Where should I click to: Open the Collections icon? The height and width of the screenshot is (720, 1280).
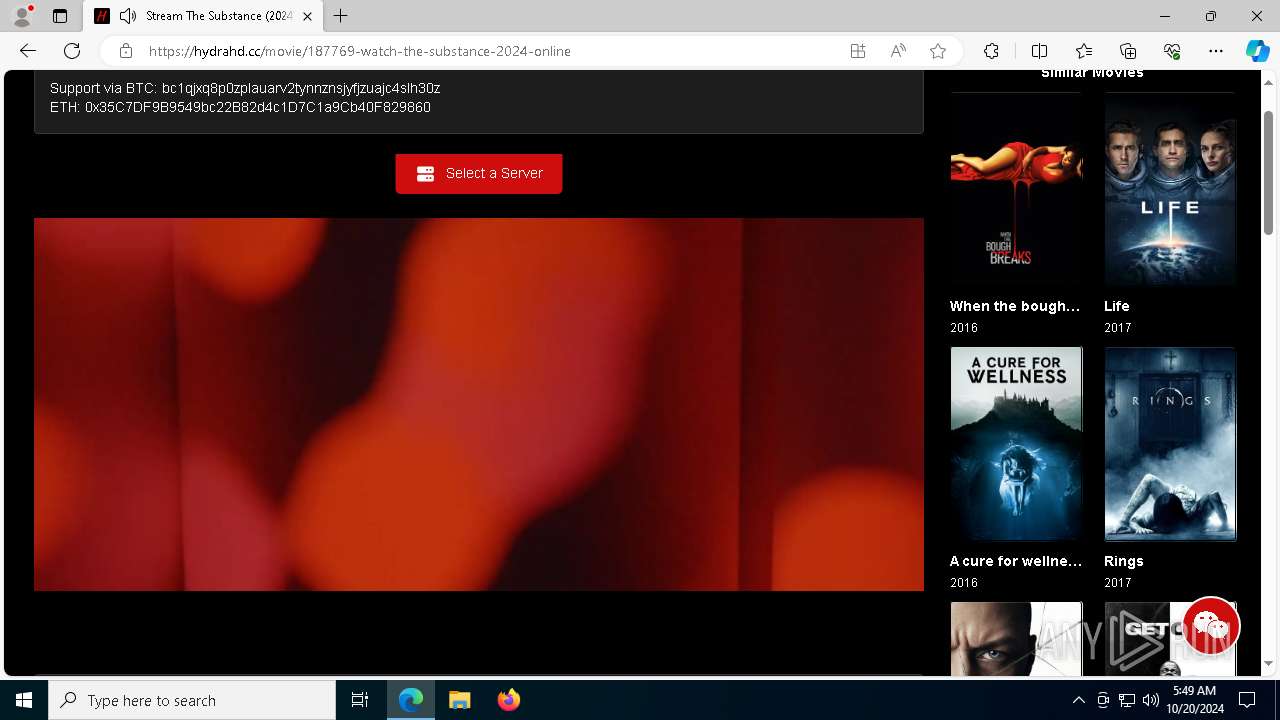1128,51
